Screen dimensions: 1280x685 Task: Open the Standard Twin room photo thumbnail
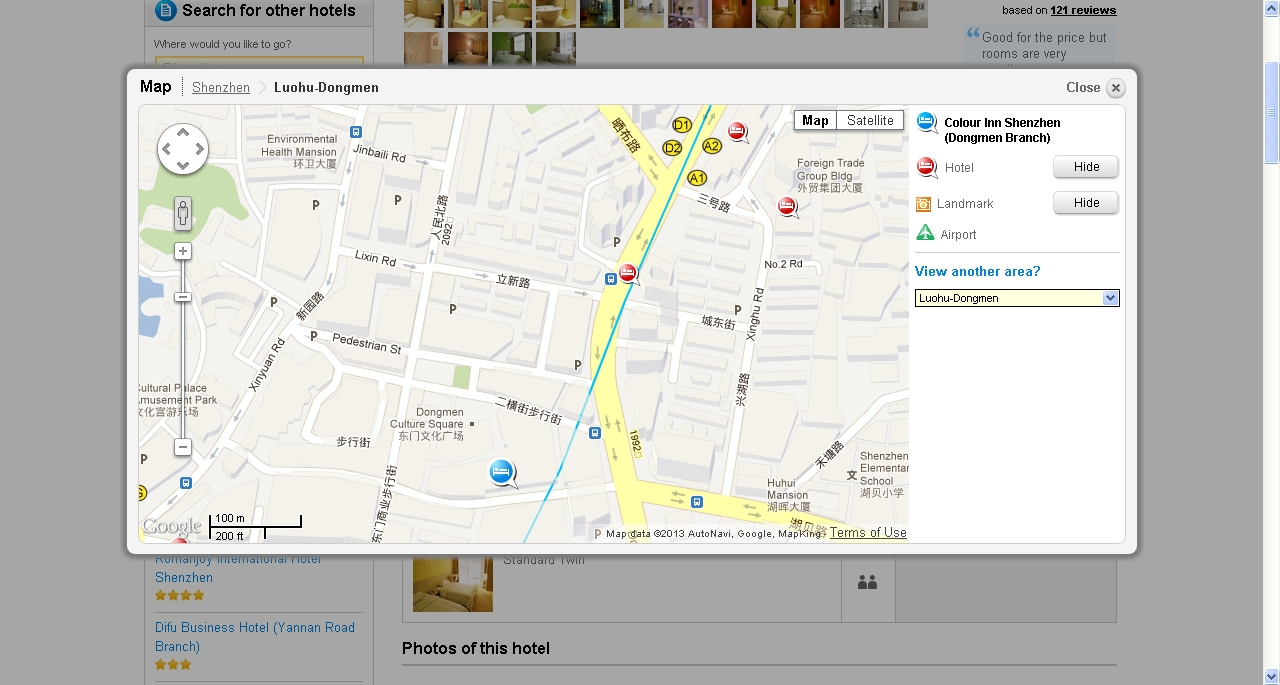click(x=453, y=582)
